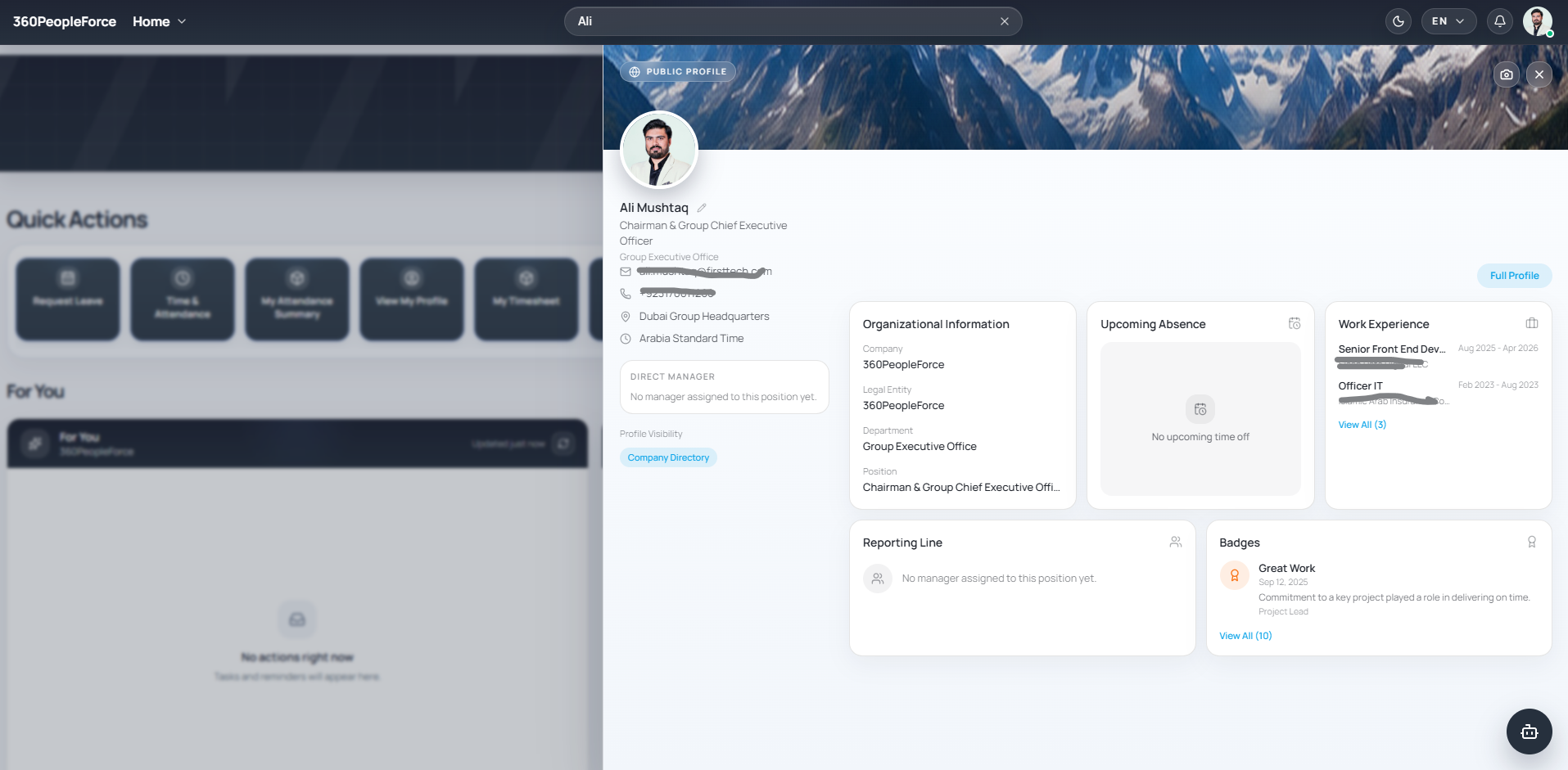This screenshot has width=1568, height=770.
Task: Open Time & Attendance quick action
Action: pyautogui.click(x=183, y=299)
